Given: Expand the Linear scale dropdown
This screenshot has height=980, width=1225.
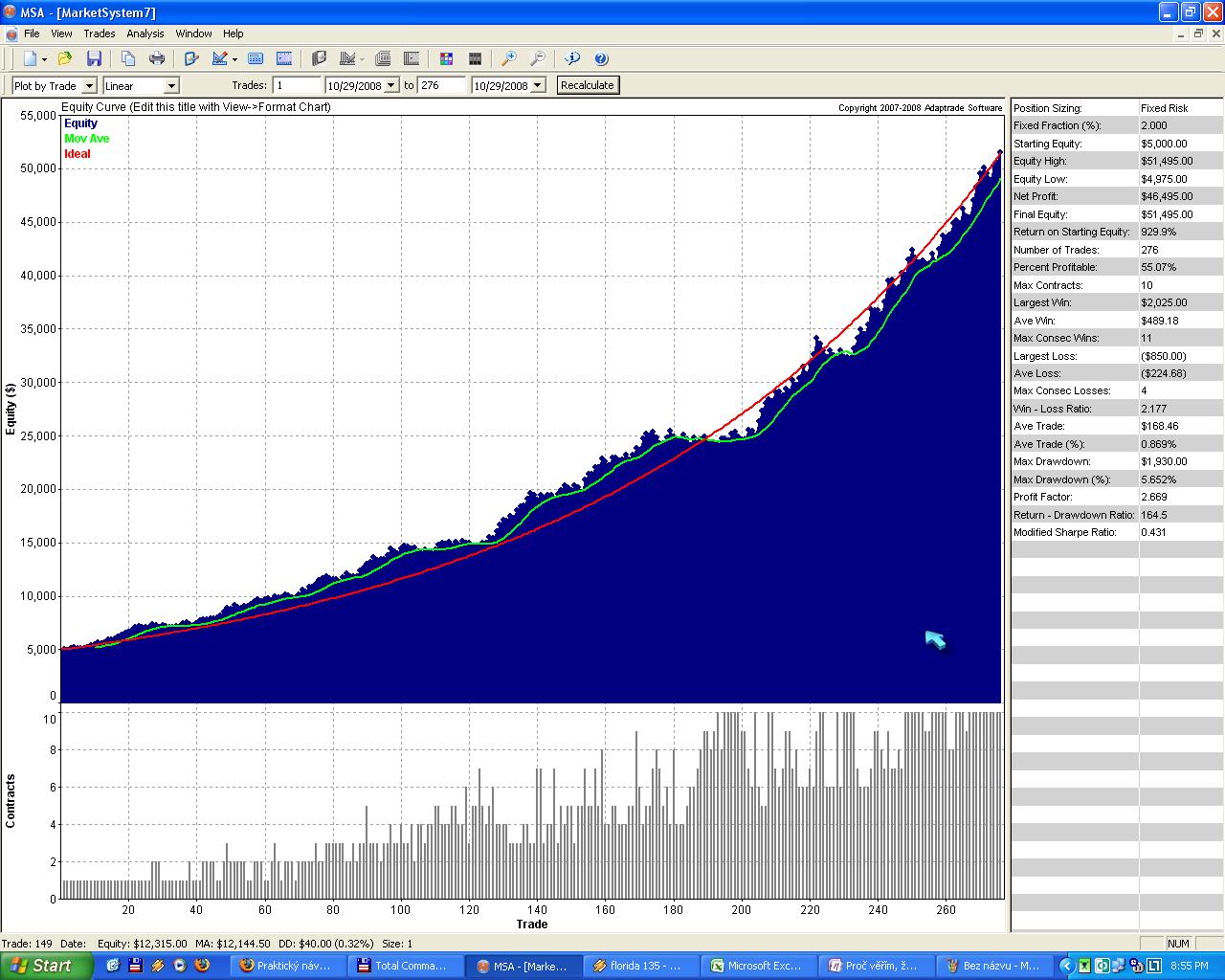Looking at the screenshot, I should (171, 86).
